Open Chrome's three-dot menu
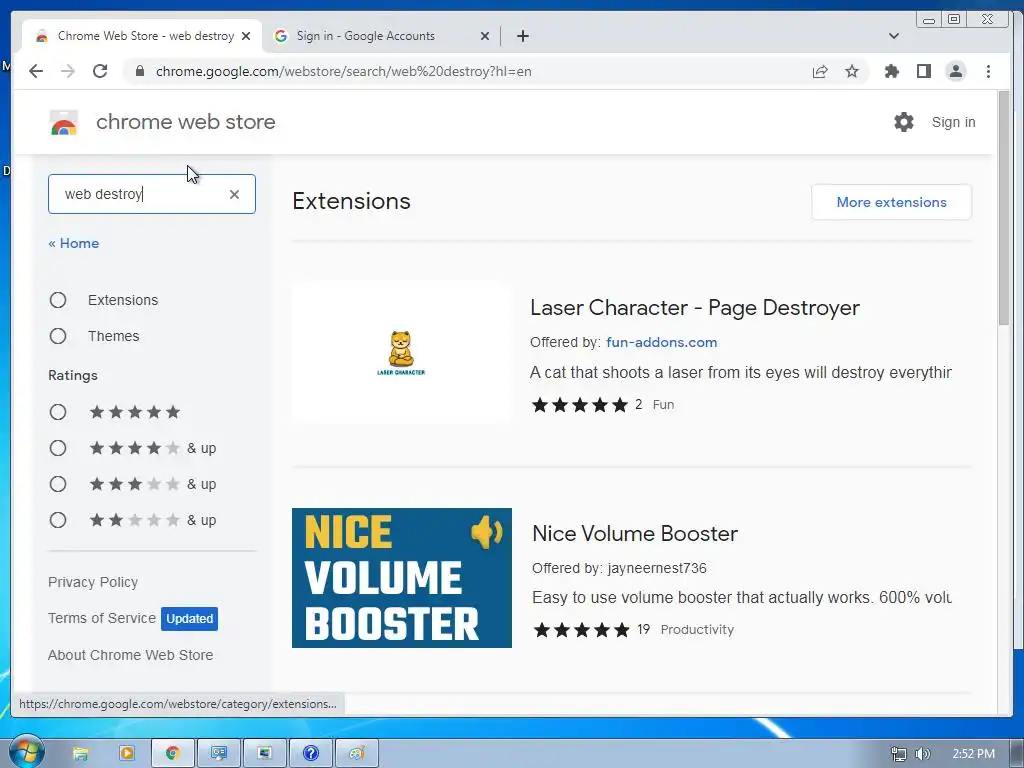Viewport: 1024px width, 768px height. click(x=988, y=71)
